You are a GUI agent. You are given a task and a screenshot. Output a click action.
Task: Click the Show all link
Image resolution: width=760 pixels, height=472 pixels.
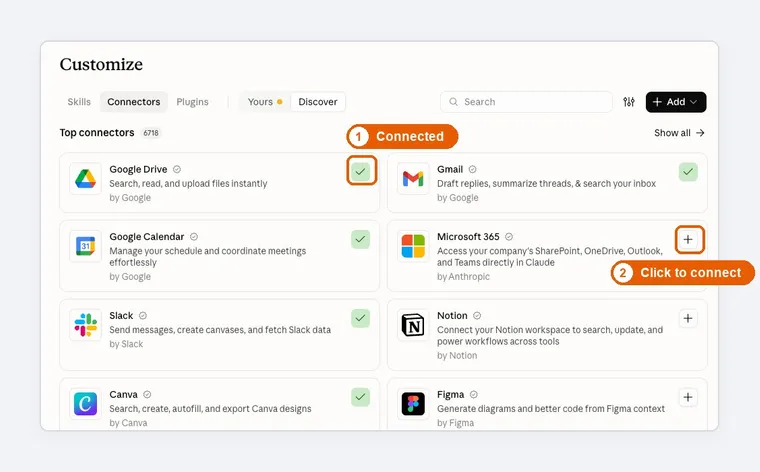679,133
